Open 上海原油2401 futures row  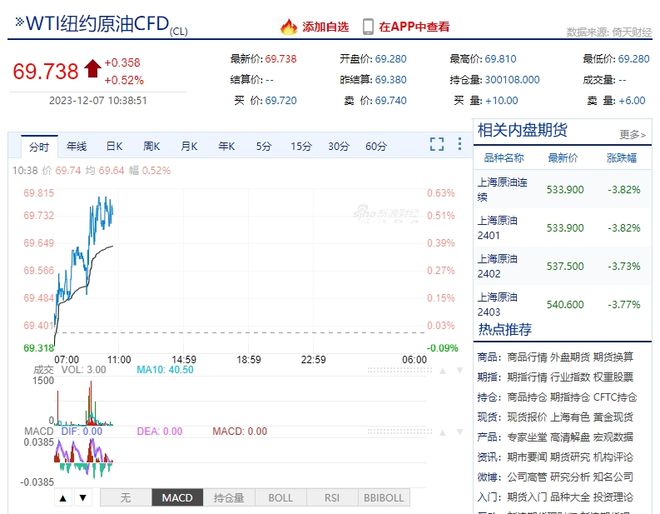(563, 228)
